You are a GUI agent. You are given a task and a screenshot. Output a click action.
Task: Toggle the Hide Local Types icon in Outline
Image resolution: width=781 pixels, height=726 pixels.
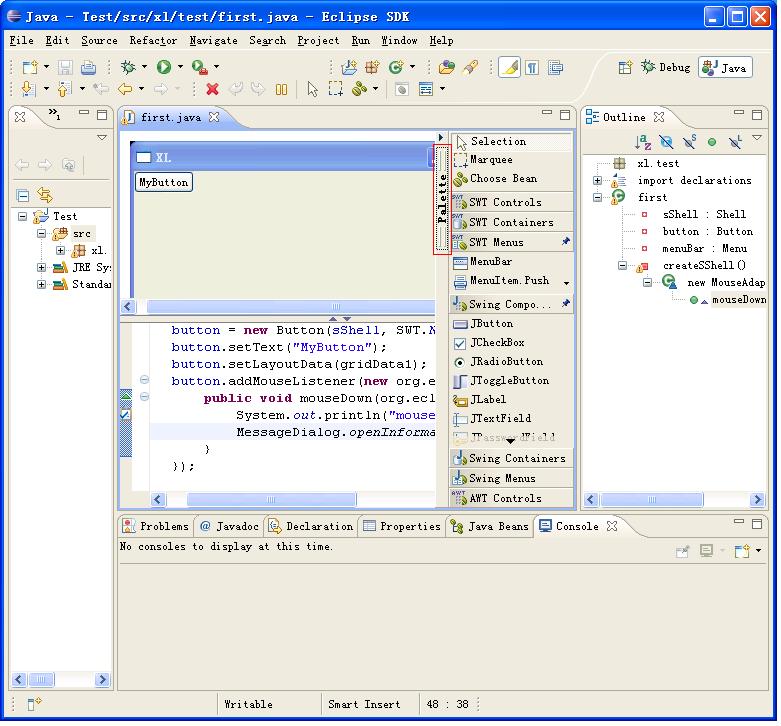coord(735,142)
